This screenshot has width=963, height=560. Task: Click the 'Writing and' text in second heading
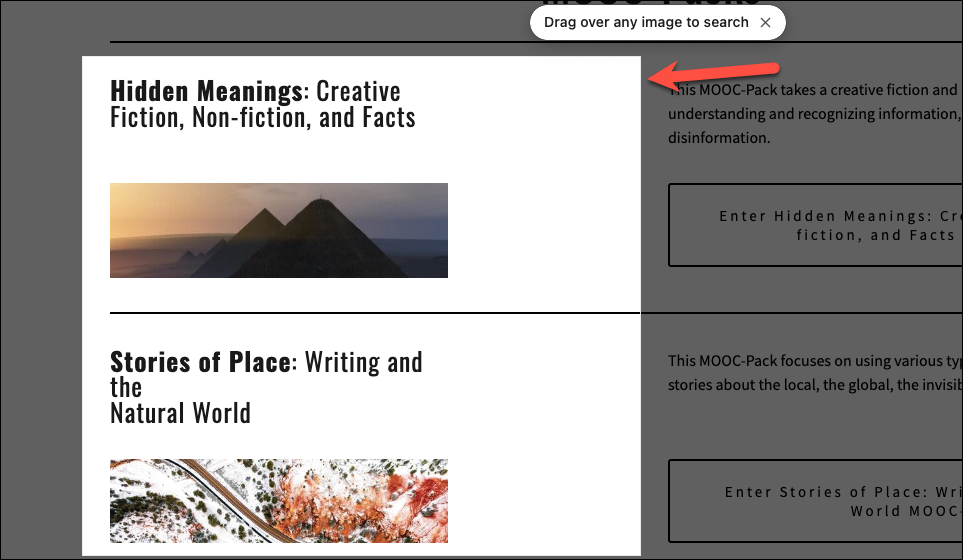364,362
